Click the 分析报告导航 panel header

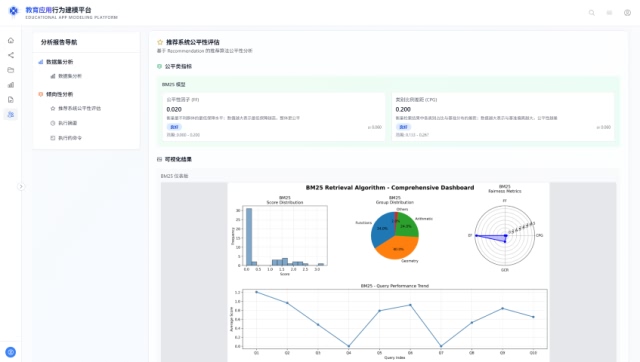(59, 42)
